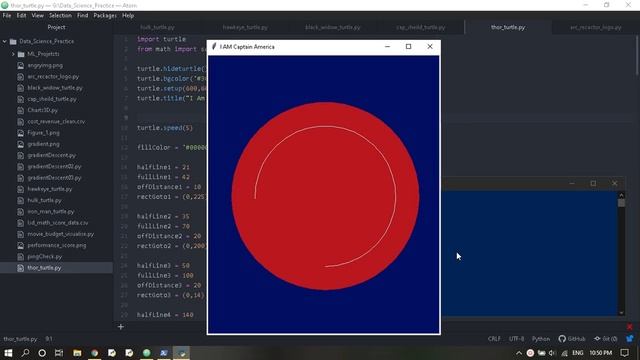Select the thor_turtle.py editor tab
This screenshot has height=360, width=640.
[508, 27]
